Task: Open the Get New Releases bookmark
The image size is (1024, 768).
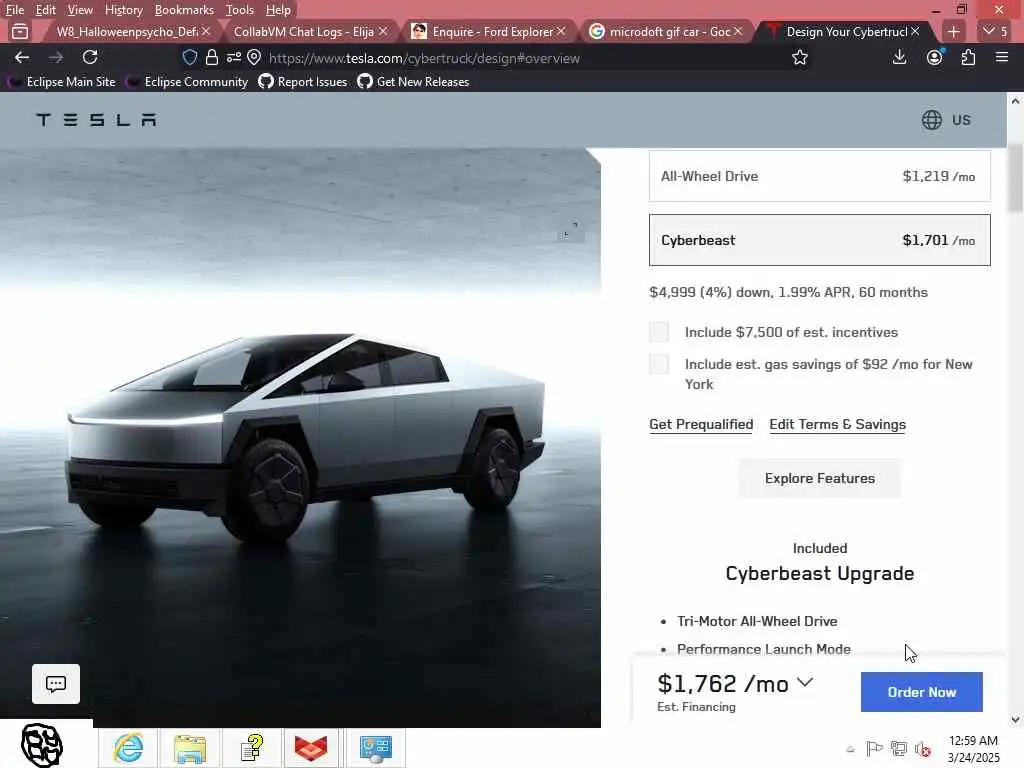Action: [x=413, y=82]
